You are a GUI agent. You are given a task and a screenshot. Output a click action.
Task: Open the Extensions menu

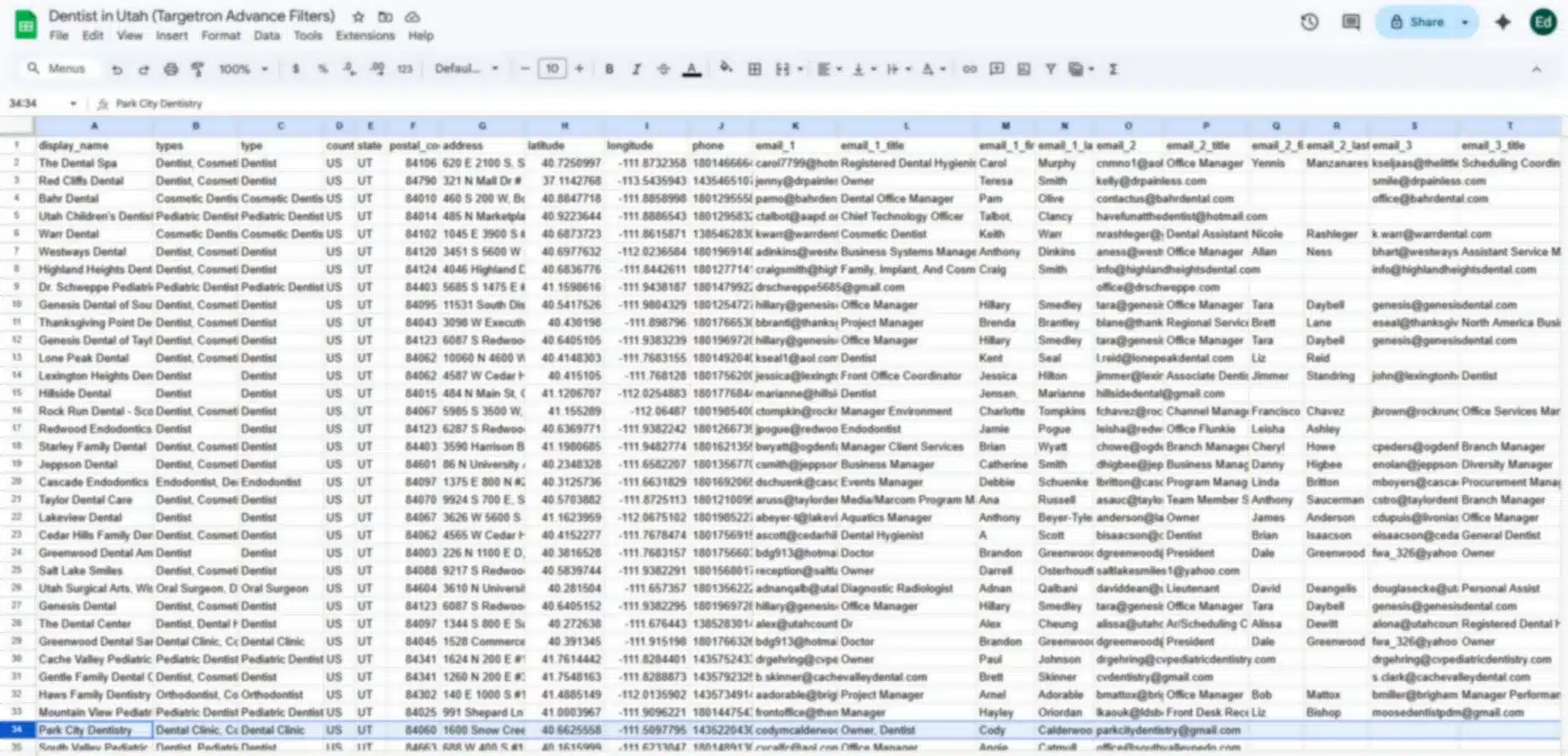(x=364, y=35)
